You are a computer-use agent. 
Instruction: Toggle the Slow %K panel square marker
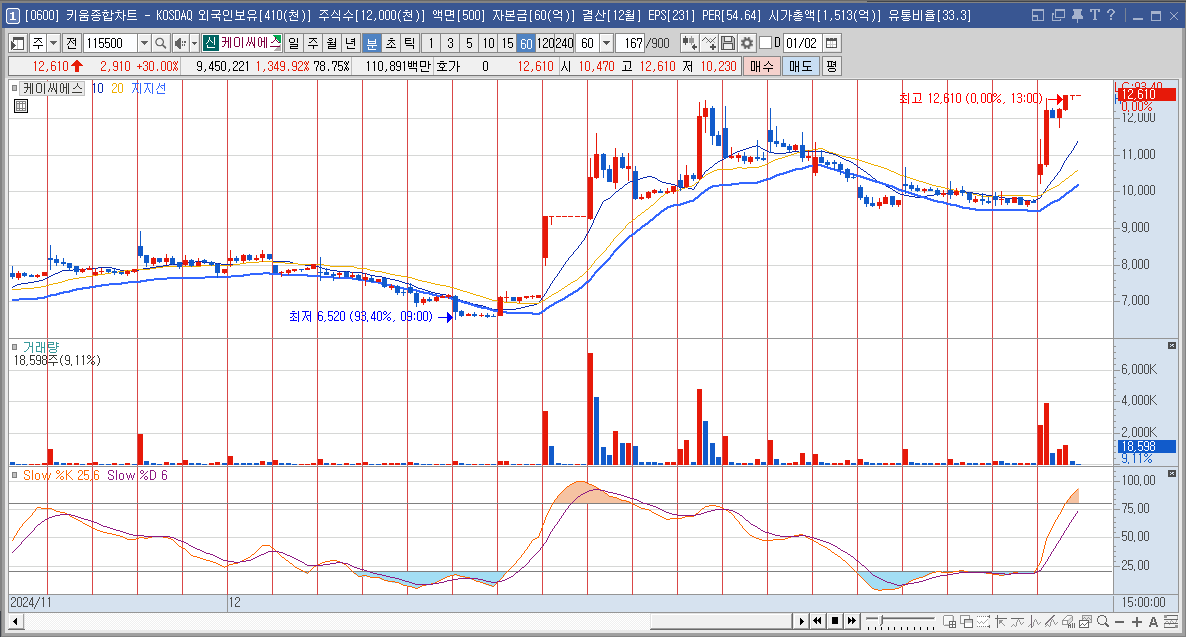[x=14, y=475]
